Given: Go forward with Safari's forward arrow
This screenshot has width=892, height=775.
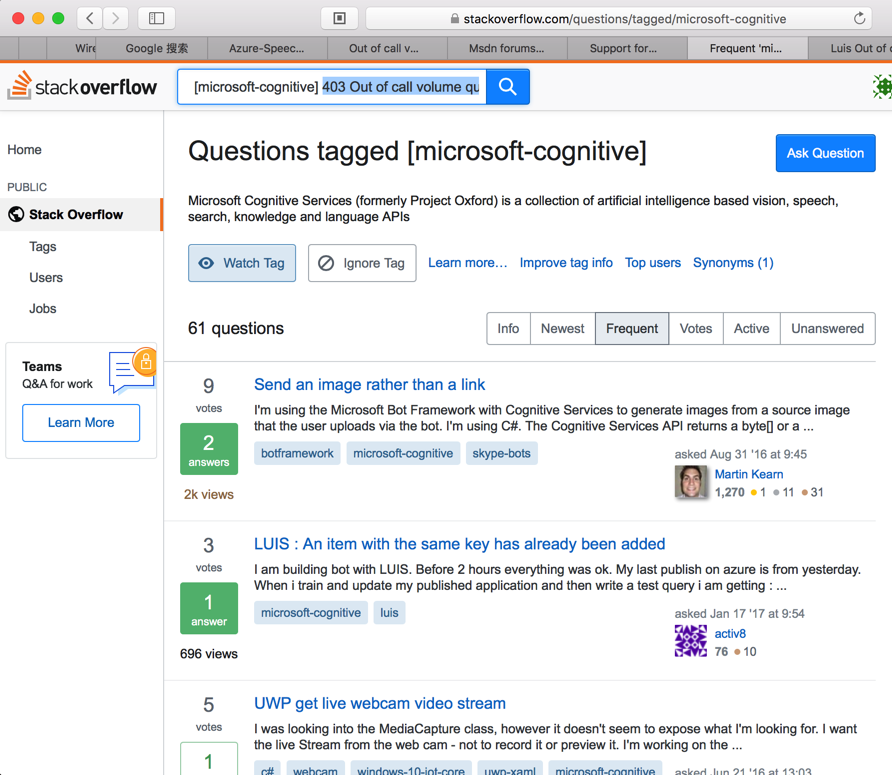Looking at the screenshot, I should (116, 18).
